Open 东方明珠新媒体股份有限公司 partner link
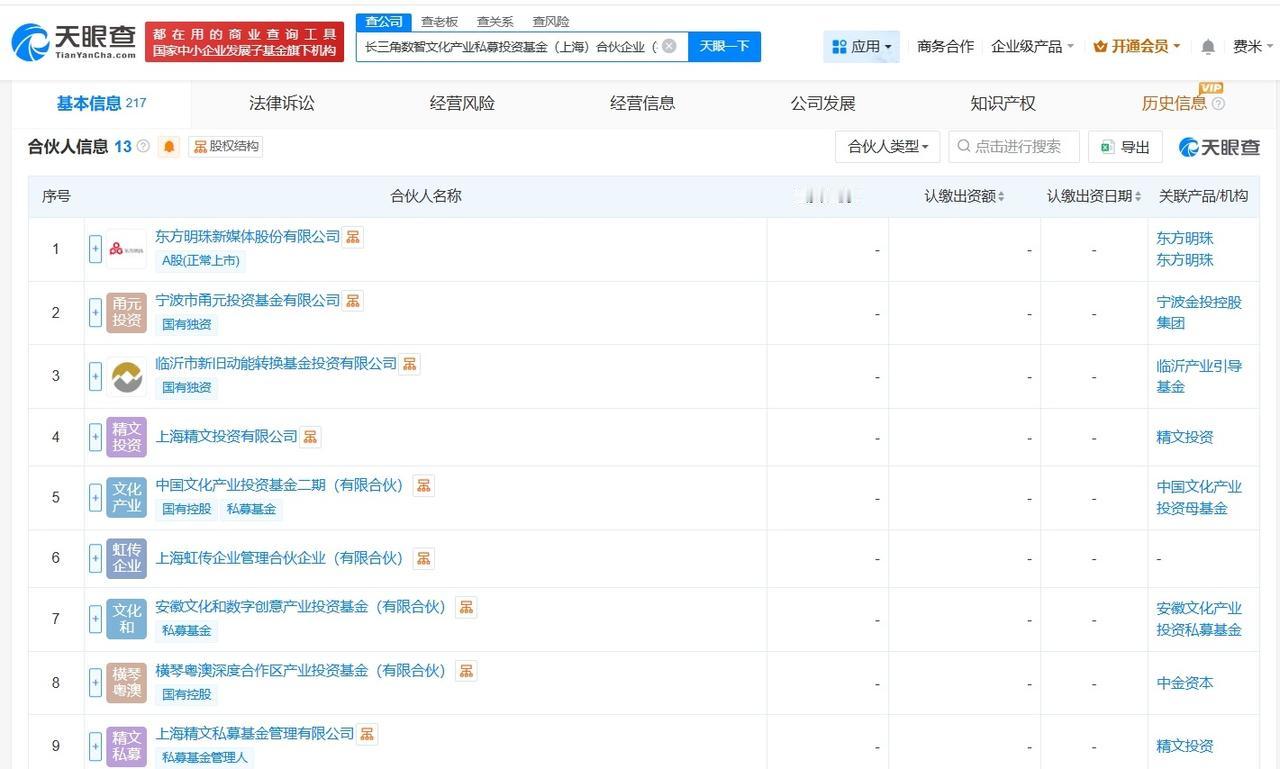1280x769 pixels. click(248, 237)
